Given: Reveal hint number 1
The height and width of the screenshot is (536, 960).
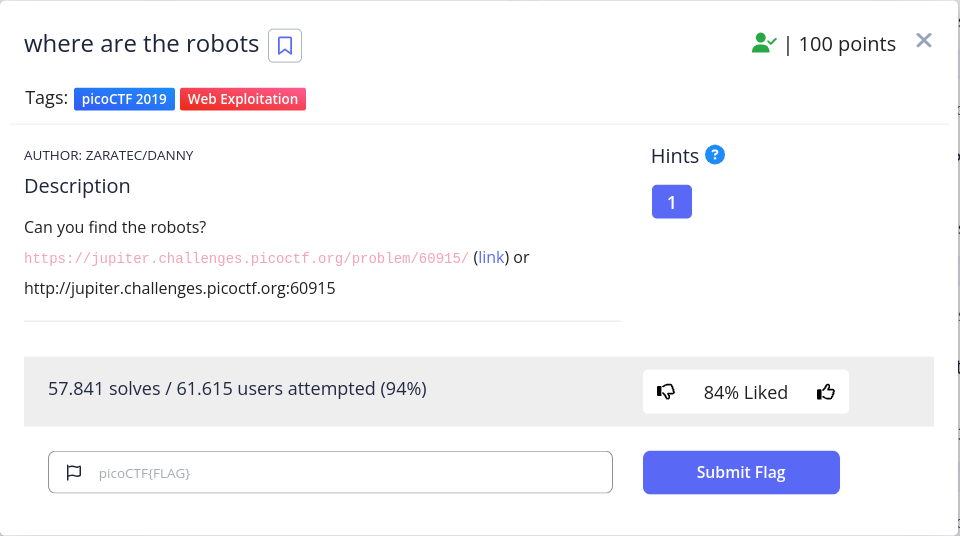Looking at the screenshot, I should [671, 202].
